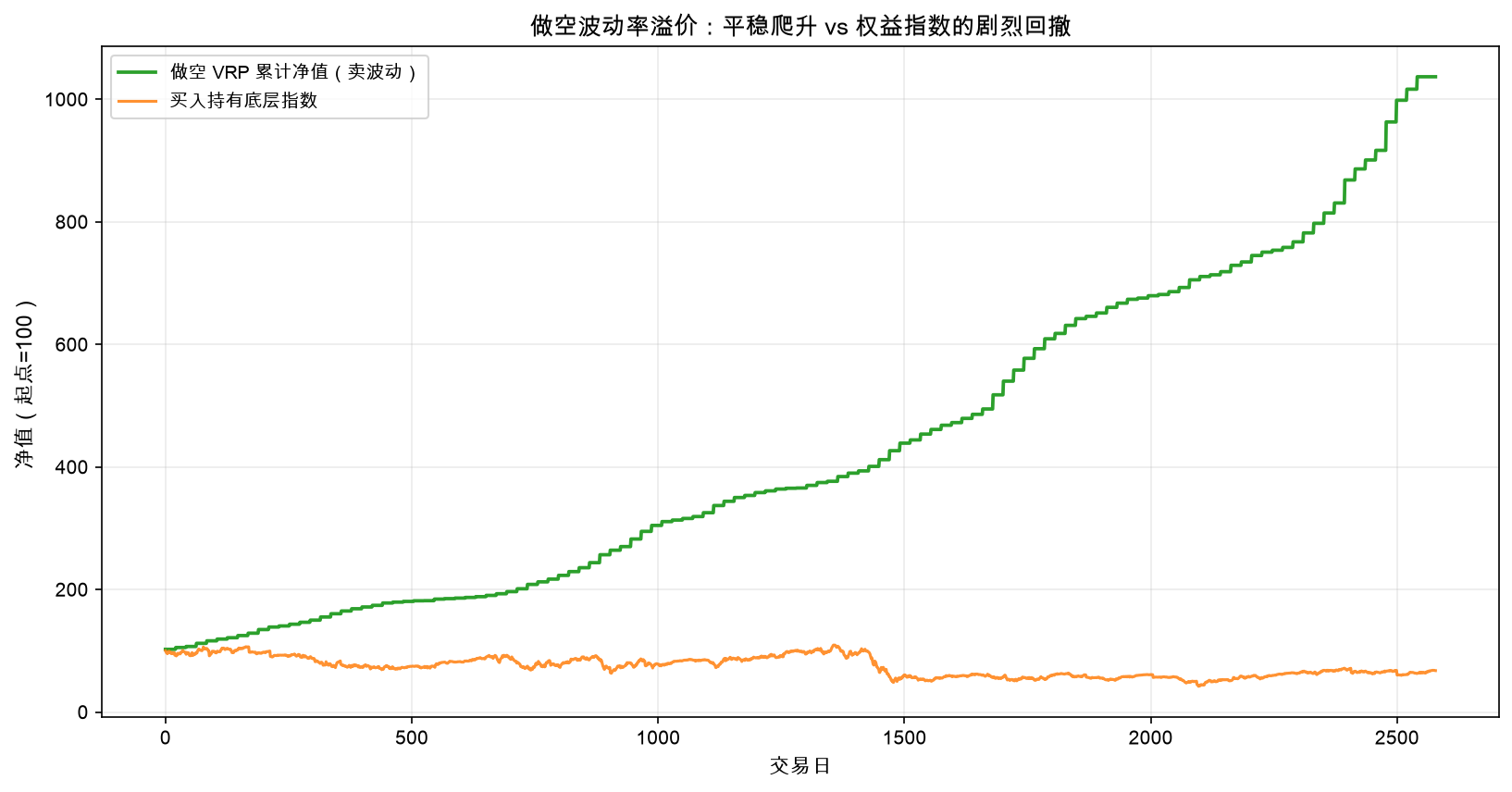Click legend entry 买入持有底层指数
This screenshot has width=1512, height=792.
(x=243, y=101)
